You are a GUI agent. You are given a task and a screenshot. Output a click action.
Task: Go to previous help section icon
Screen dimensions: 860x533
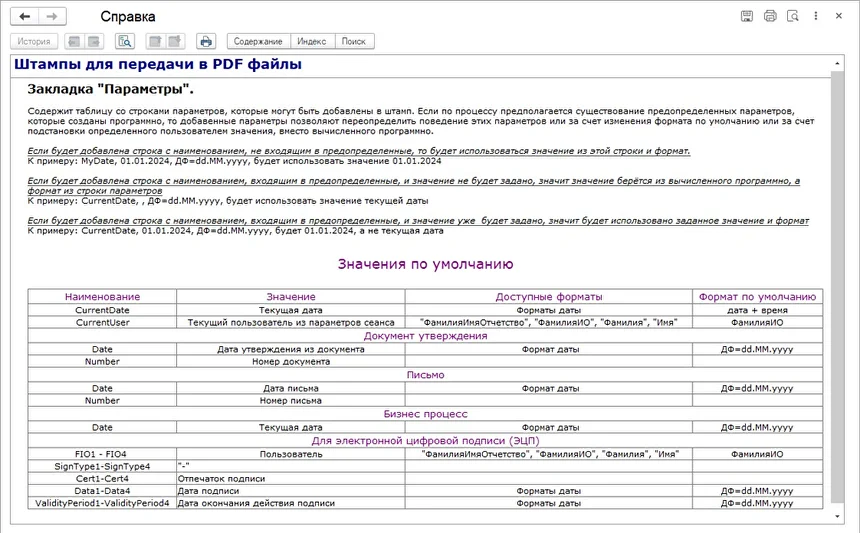coord(154,41)
